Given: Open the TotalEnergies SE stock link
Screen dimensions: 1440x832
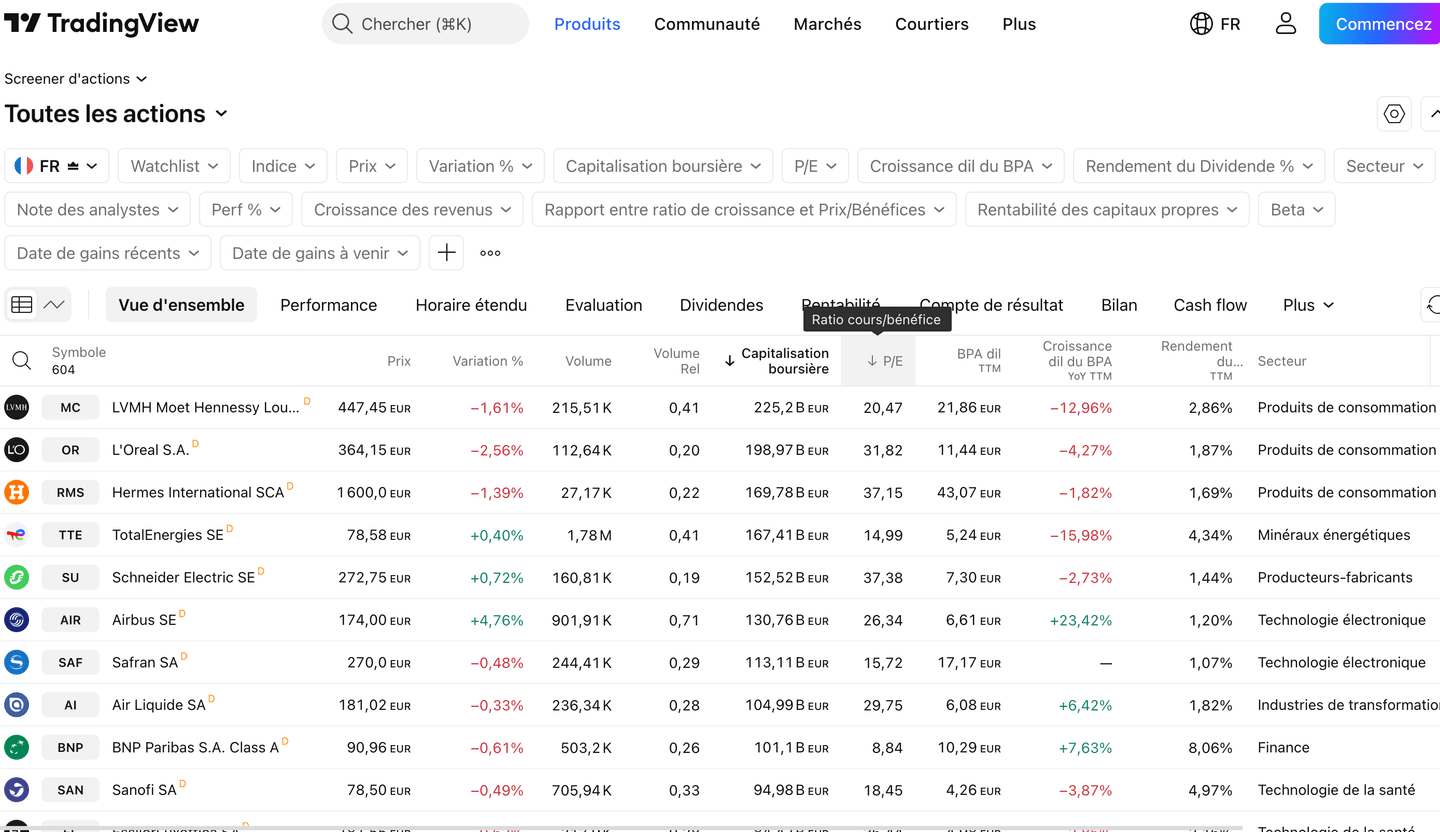Looking at the screenshot, I should click(x=168, y=535).
